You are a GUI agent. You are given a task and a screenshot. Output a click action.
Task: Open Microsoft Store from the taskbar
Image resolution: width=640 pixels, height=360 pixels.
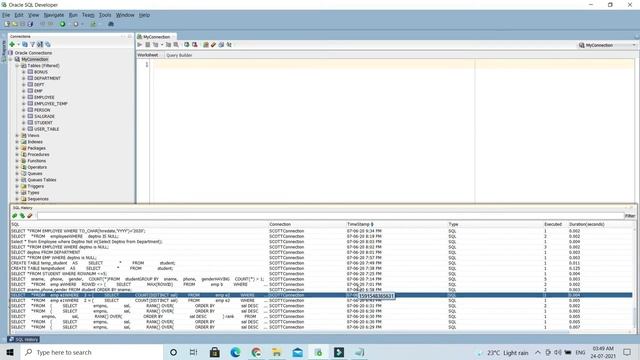pos(215,352)
